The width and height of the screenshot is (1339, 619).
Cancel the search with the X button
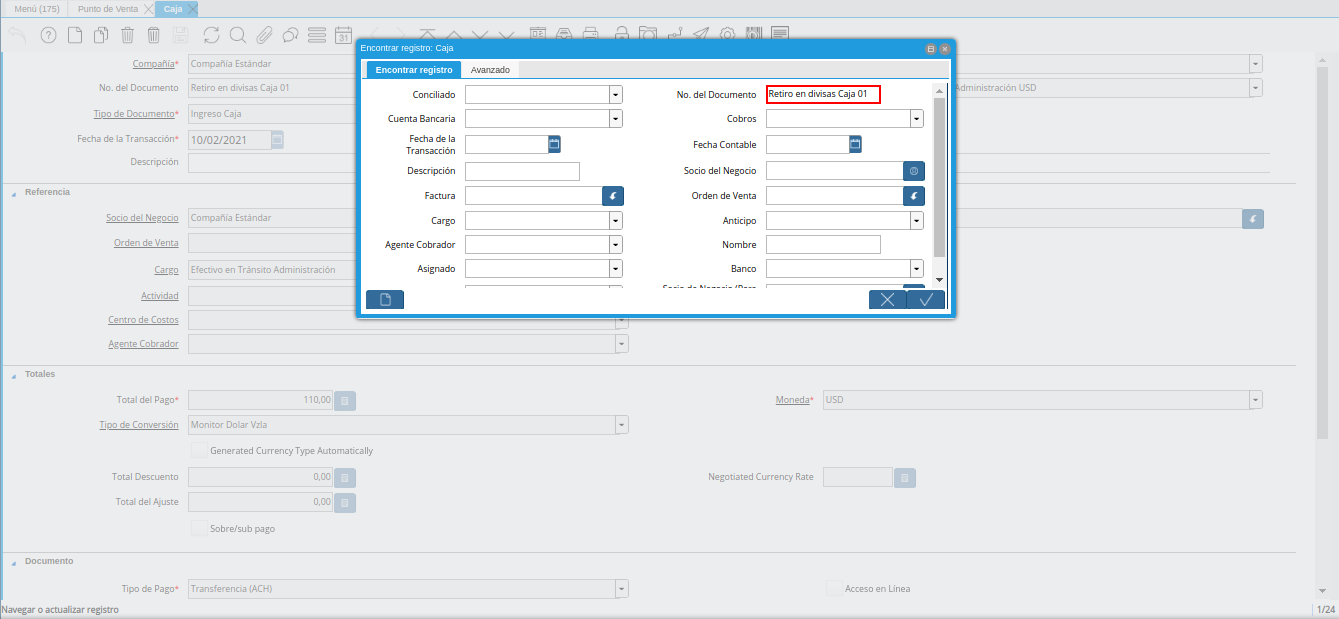coord(887,300)
